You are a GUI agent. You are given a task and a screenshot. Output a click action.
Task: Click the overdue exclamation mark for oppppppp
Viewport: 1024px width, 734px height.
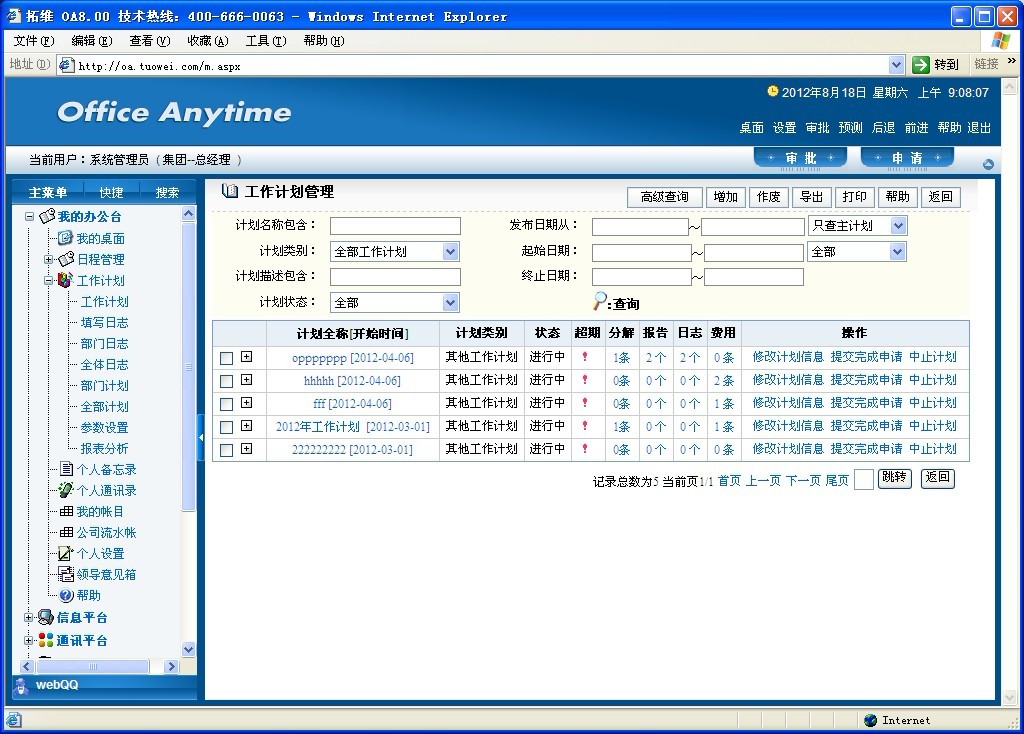pyautogui.click(x=585, y=357)
